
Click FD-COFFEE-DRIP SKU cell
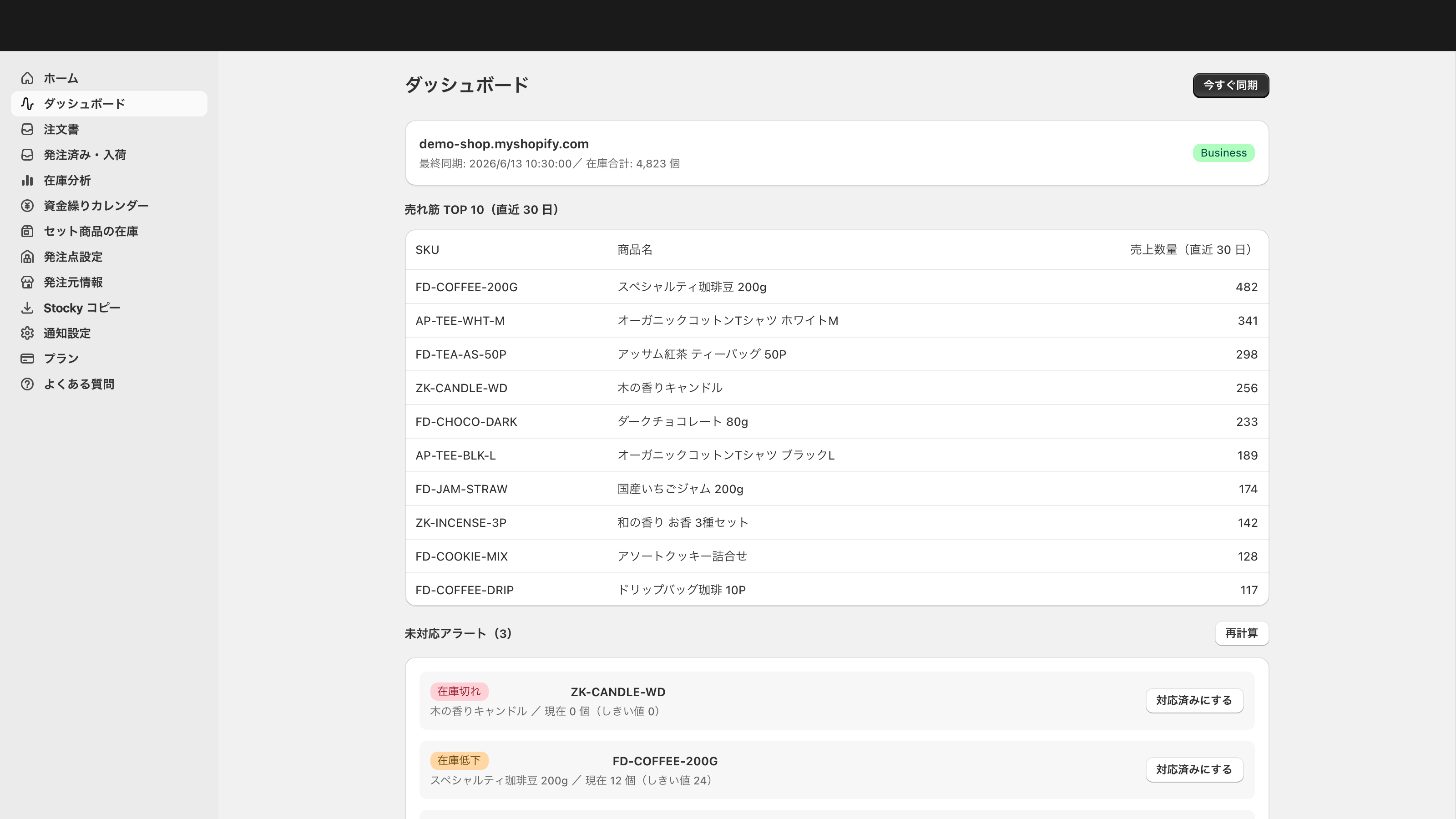point(465,590)
